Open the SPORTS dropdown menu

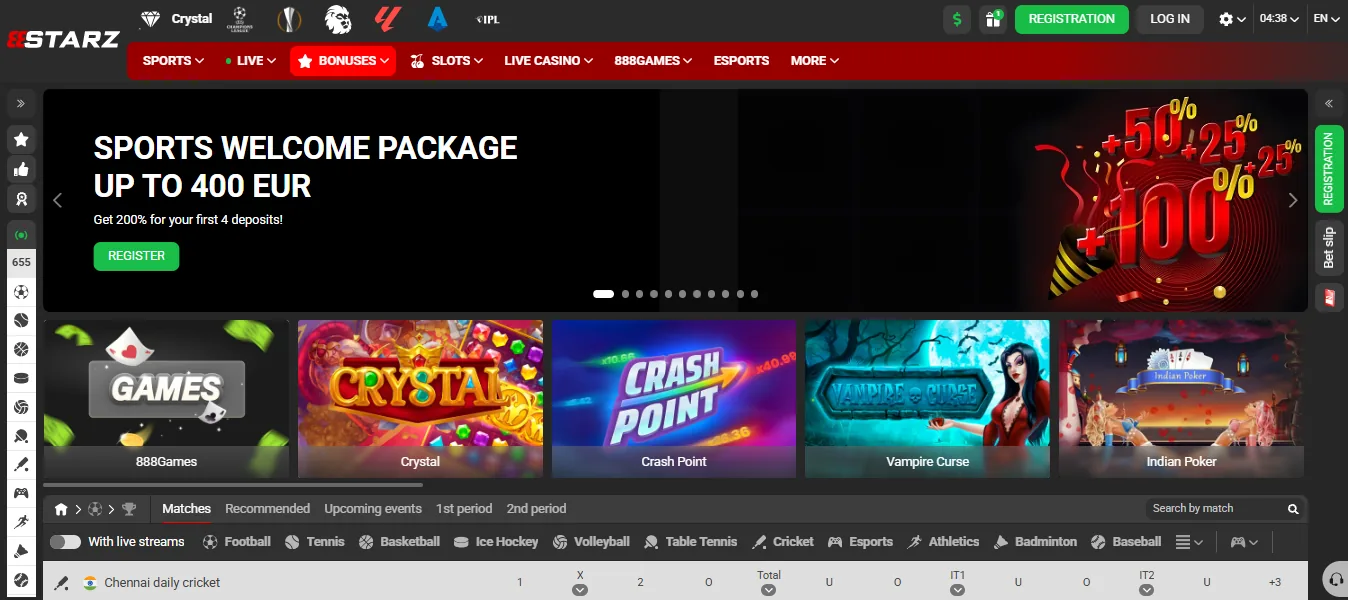(x=173, y=61)
